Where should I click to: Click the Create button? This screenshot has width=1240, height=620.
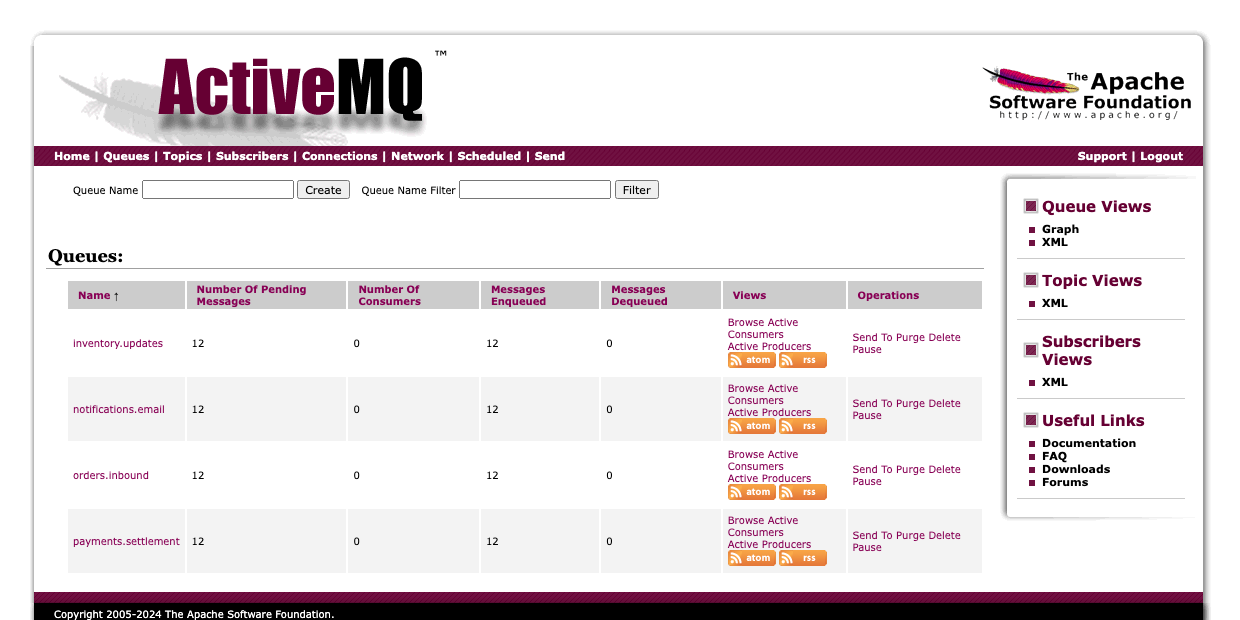pos(323,190)
